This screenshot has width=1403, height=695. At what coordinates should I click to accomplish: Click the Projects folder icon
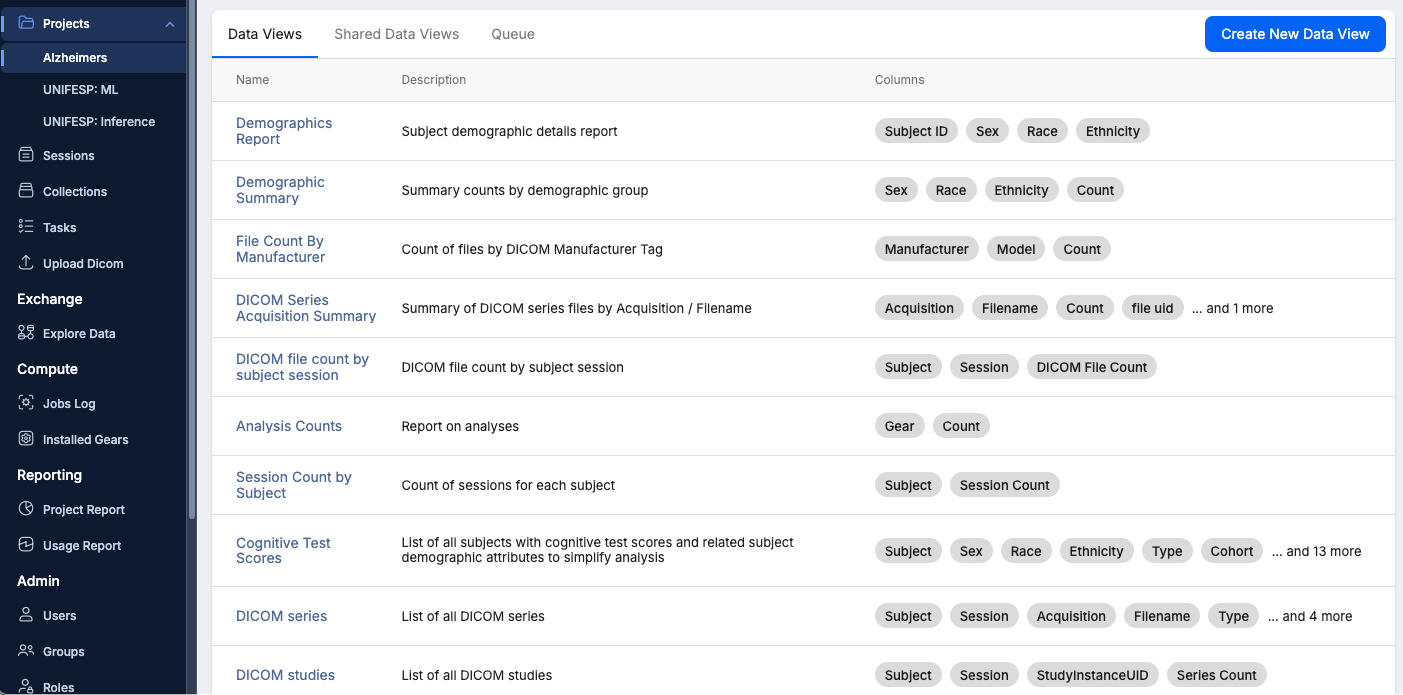[x=26, y=23]
